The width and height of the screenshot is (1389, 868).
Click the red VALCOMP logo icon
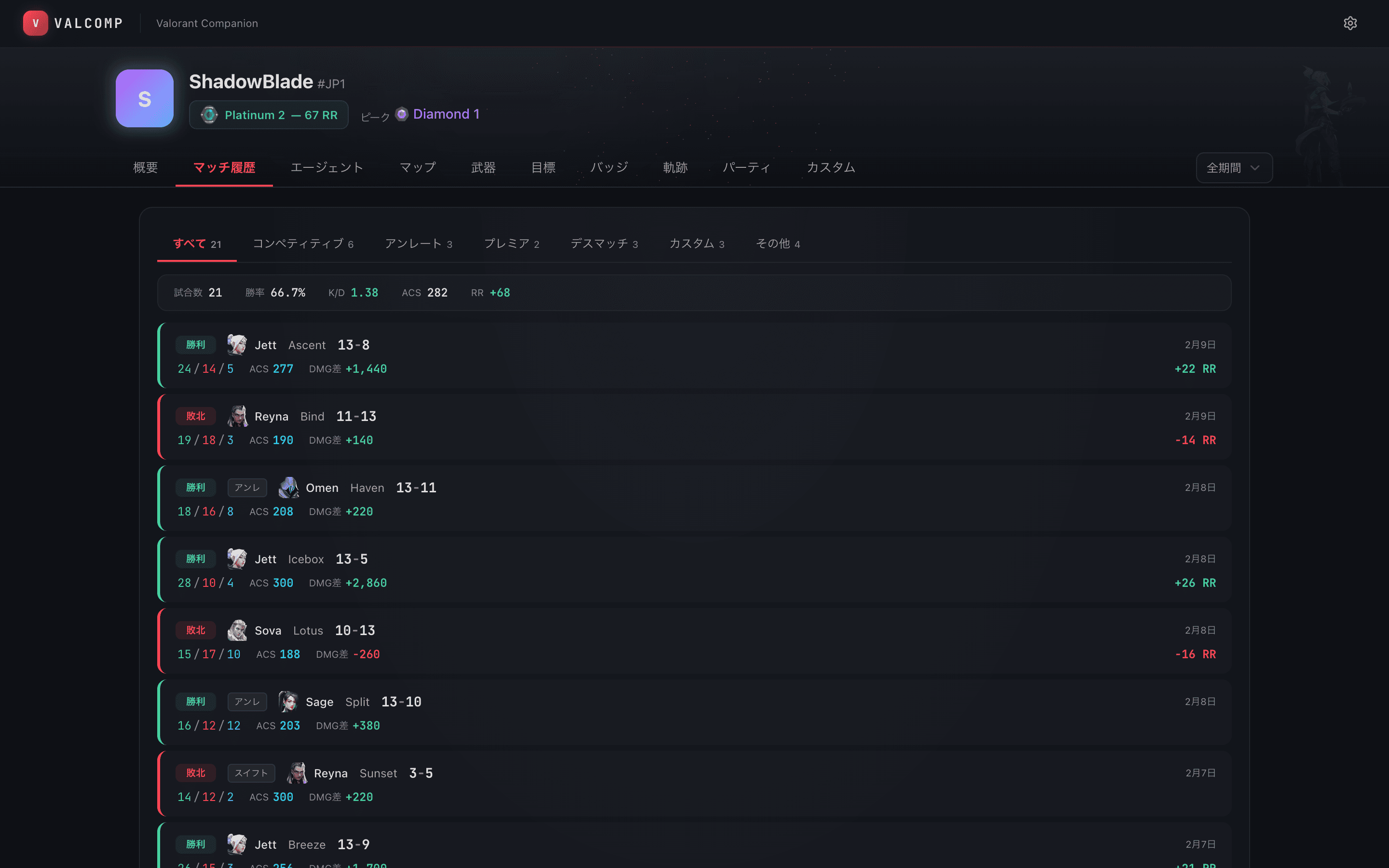point(36,23)
